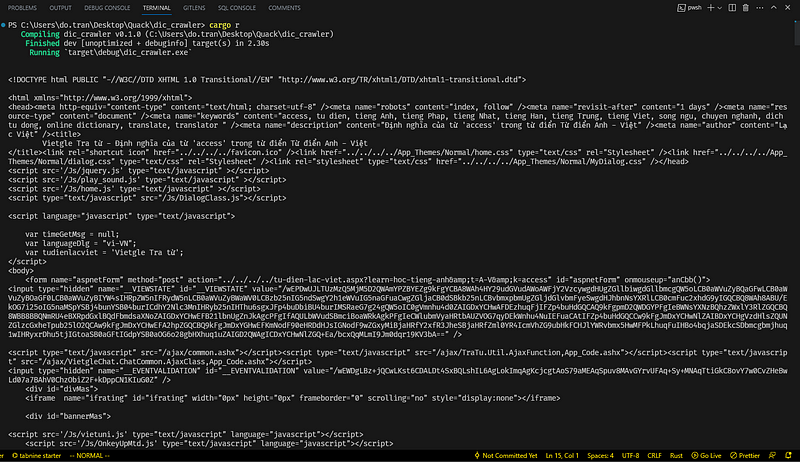
Task: Close the bottom panel
Action: (x=787, y=8)
